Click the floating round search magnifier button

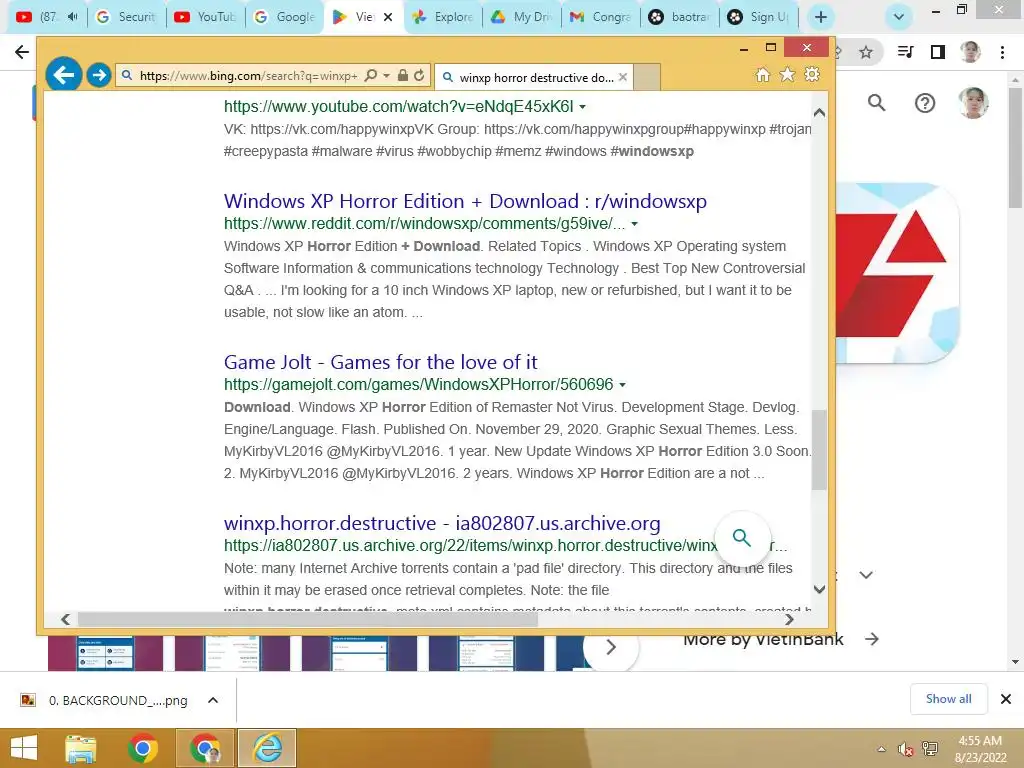point(742,538)
